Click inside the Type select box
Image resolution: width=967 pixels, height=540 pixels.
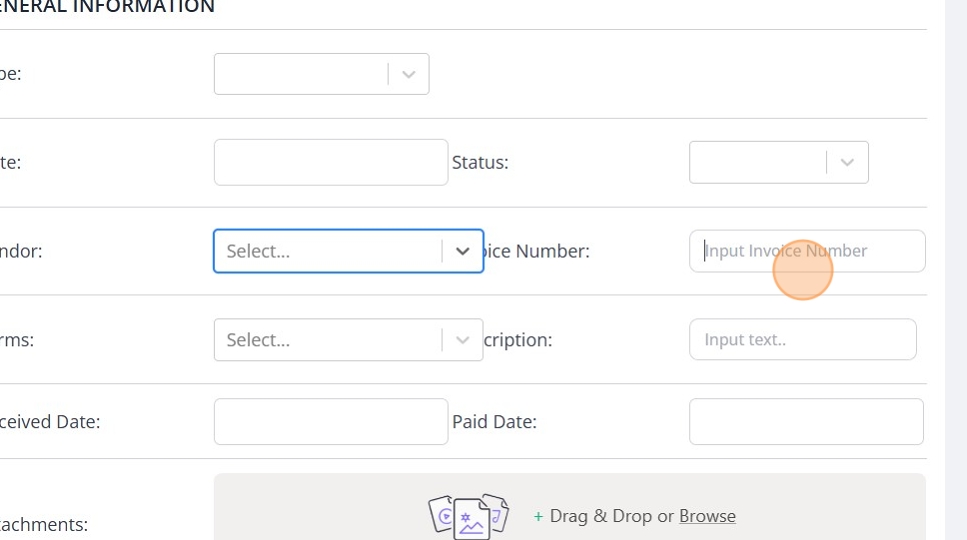[x=300, y=74]
